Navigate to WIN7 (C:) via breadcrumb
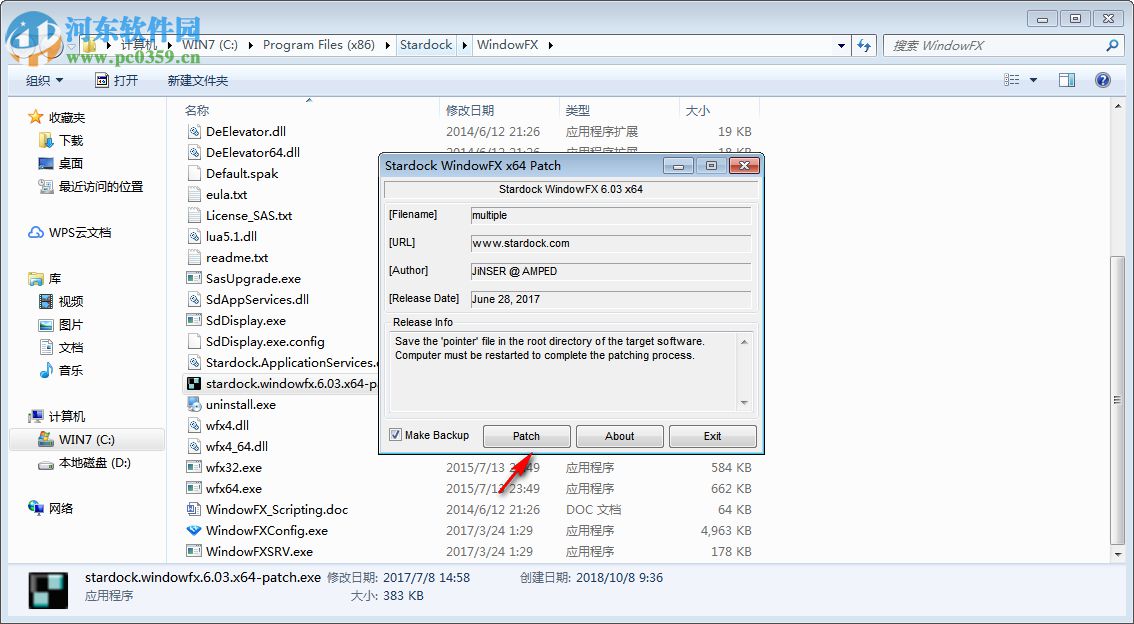The image size is (1134, 624). 212,45
